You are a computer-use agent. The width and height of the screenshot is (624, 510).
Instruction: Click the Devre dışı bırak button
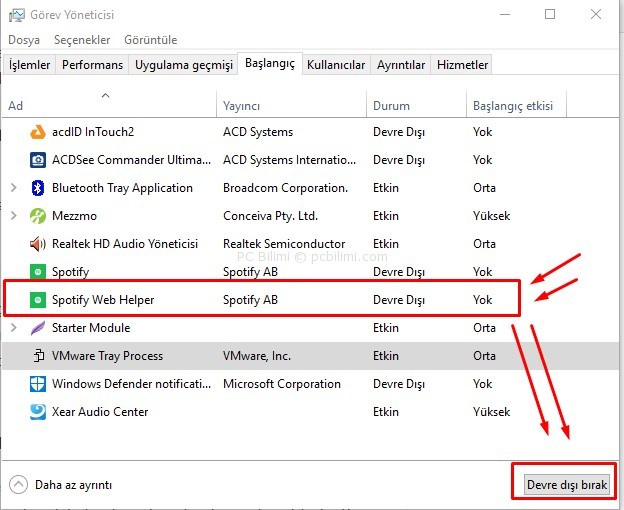pyautogui.click(x=567, y=485)
